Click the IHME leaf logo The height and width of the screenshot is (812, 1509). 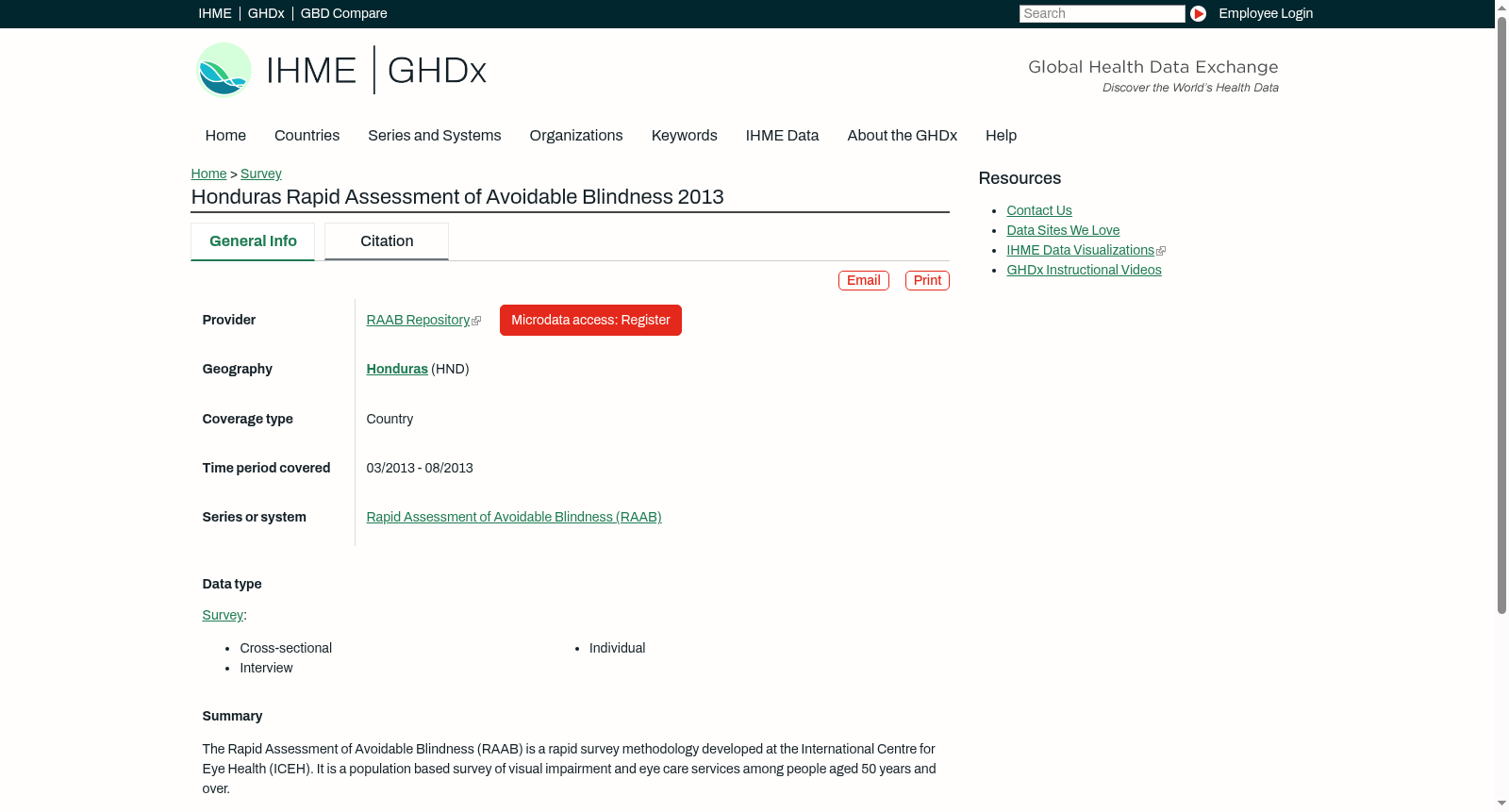click(x=224, y=70)
